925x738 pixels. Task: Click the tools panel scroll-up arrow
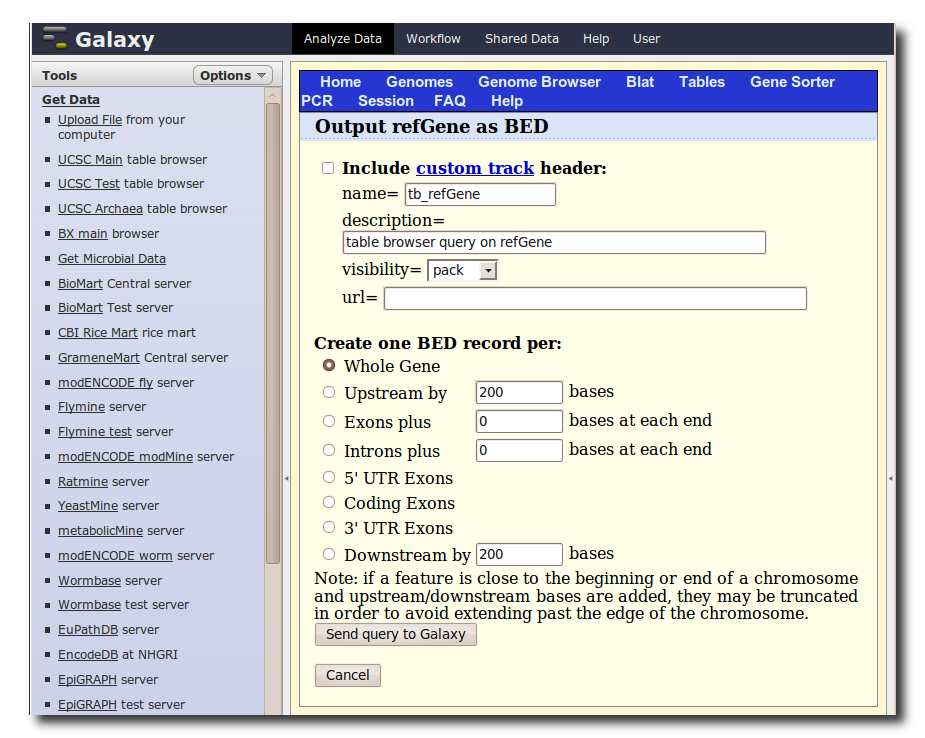coord(272,95)
